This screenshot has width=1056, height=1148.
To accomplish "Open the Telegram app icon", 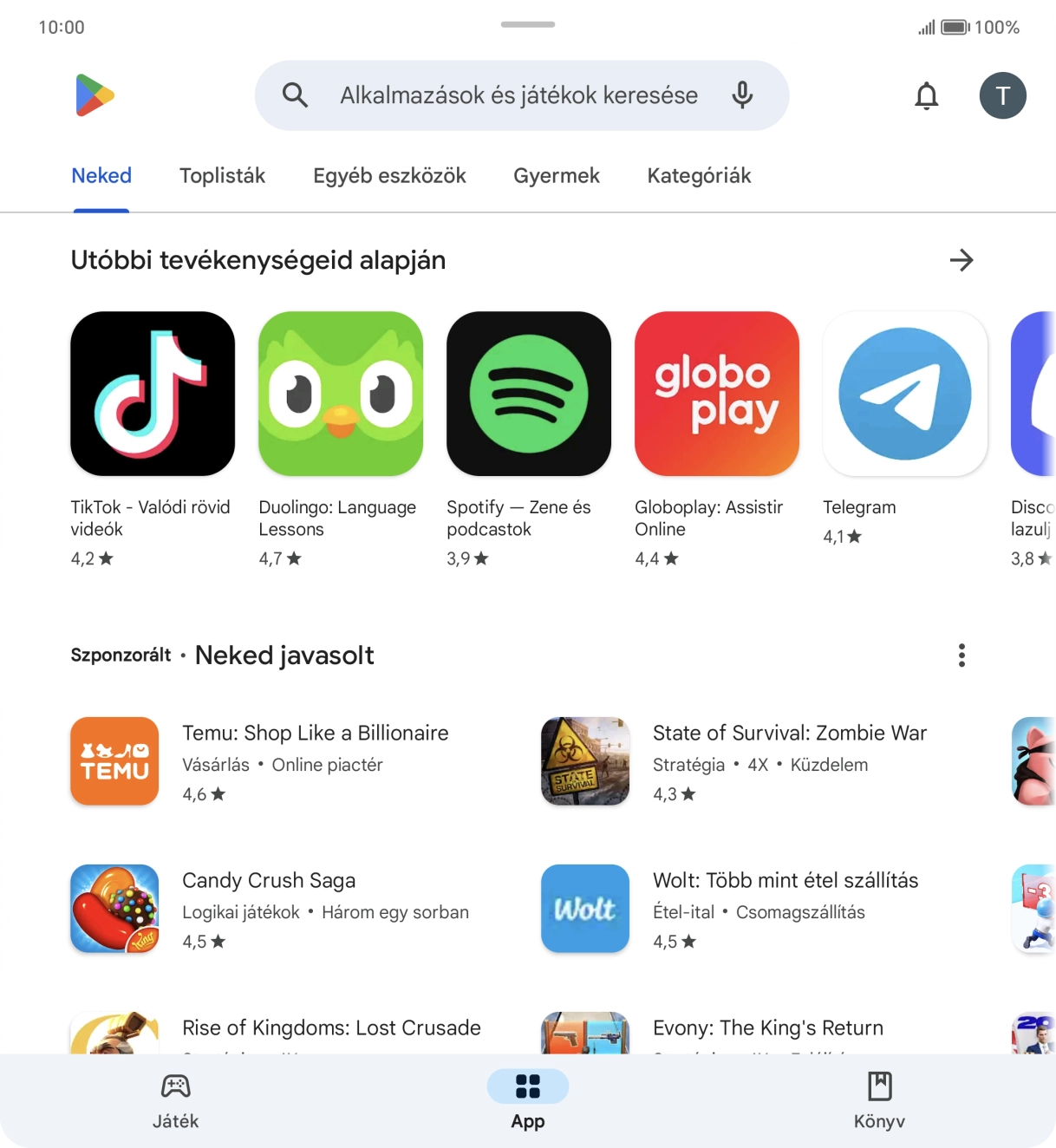I will 905,394.
